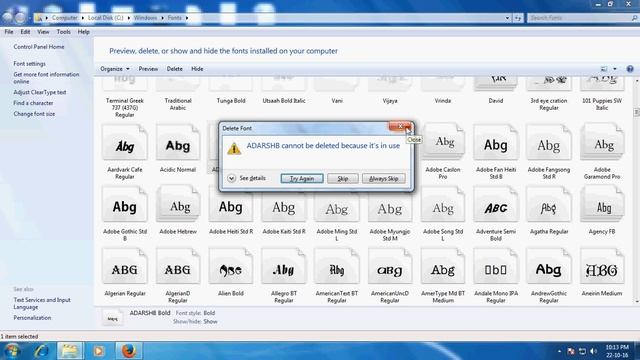Click the Windows Explorer taskbar icon
Image resolution: width=640 pixels, height=360 pixels.
[x=70, y=351]
